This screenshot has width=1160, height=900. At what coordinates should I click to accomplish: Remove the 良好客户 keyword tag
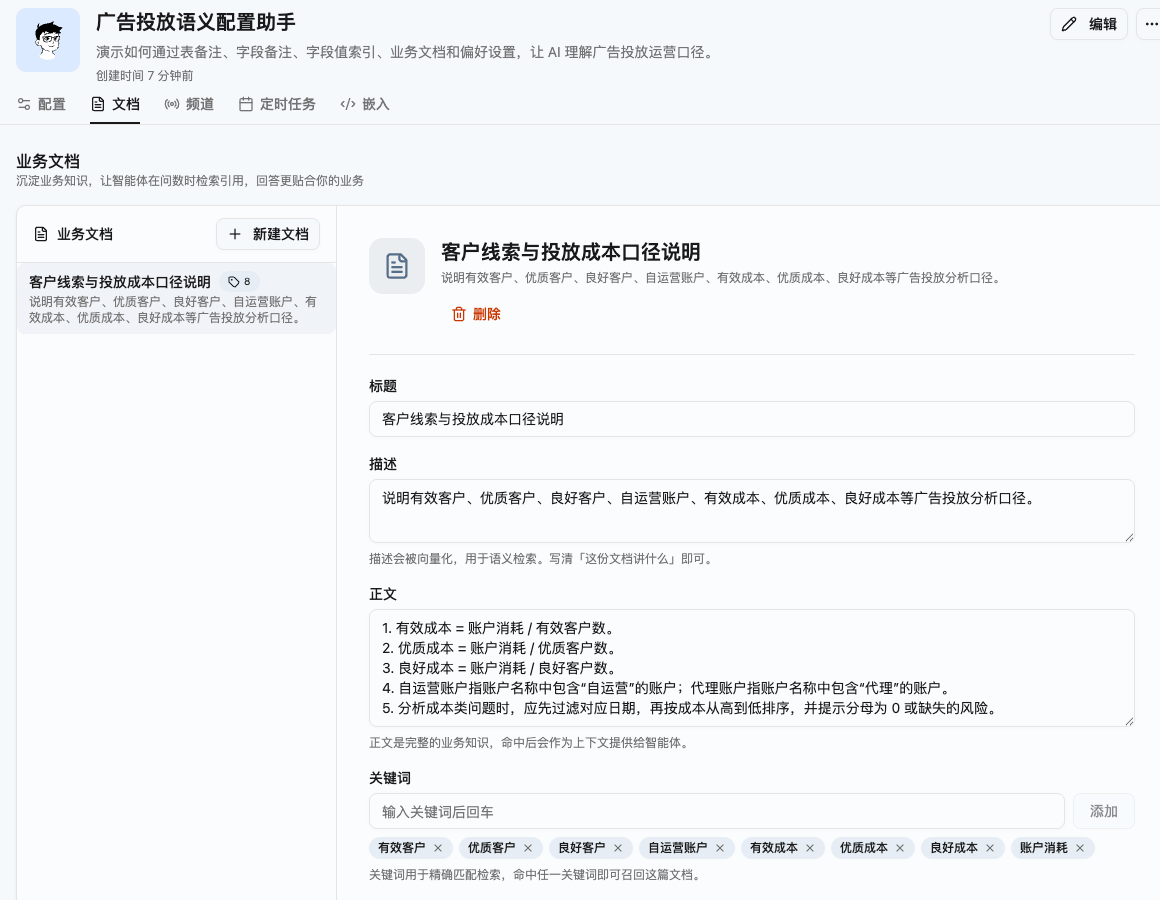click(618, 848)
